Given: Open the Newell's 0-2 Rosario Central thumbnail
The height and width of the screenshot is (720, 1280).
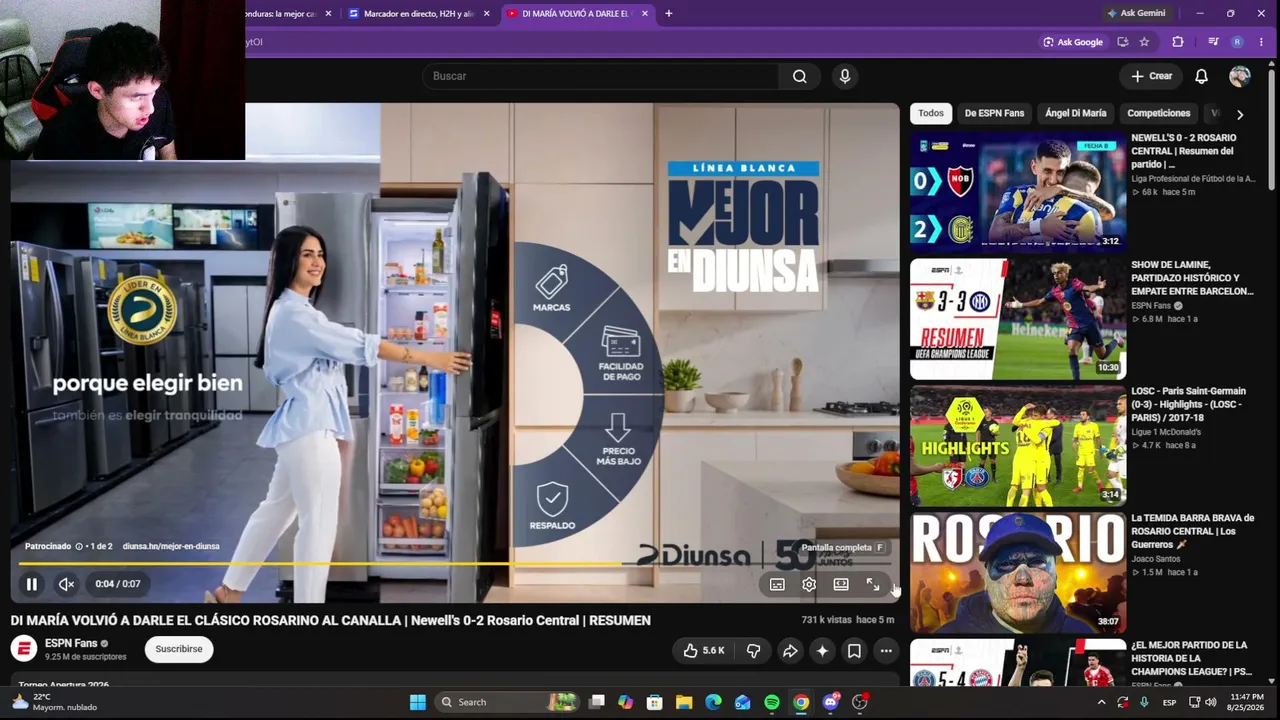Looking at the screenshot, I should tap(1018, 192).
